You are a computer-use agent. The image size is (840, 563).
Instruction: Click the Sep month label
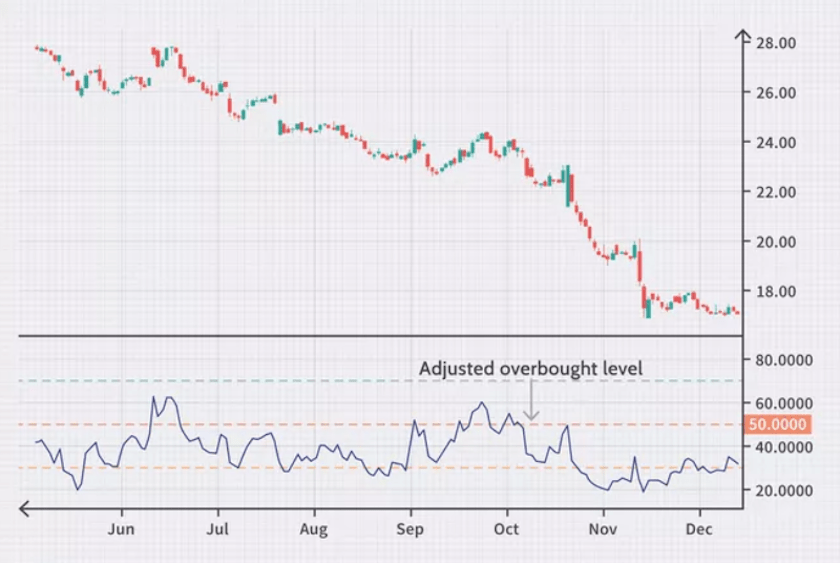tap(410, 530)
